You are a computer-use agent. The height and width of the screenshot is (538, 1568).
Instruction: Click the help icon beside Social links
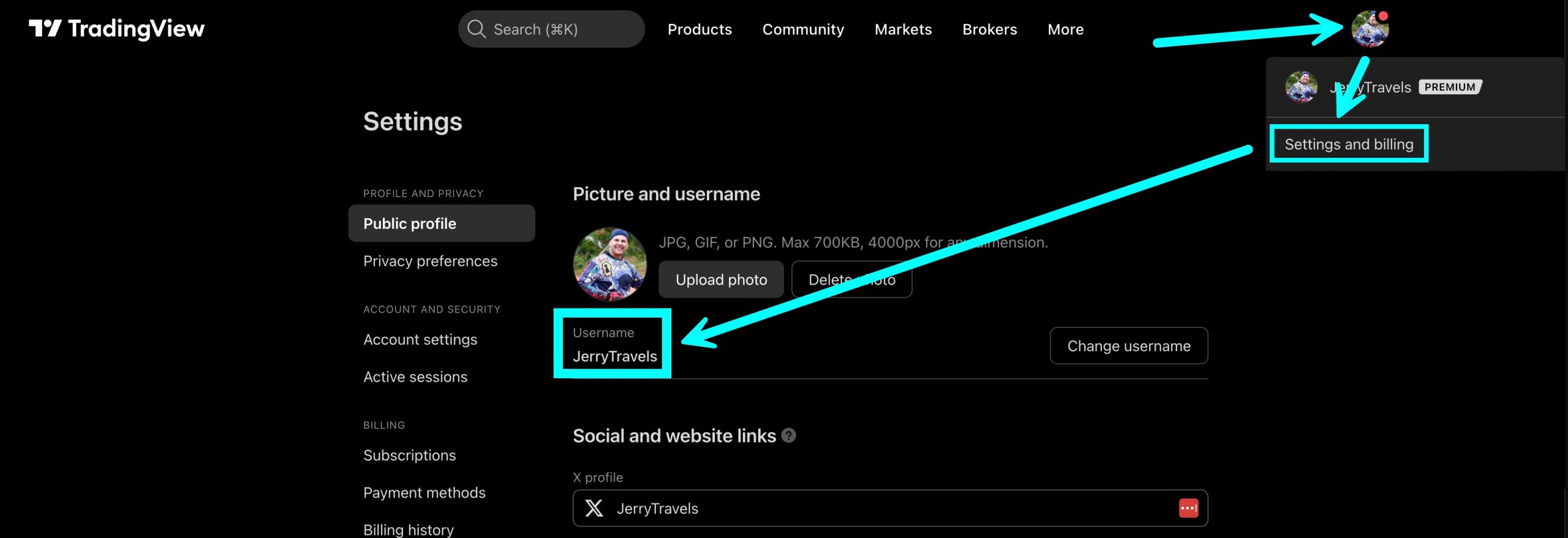coord(789,435)
